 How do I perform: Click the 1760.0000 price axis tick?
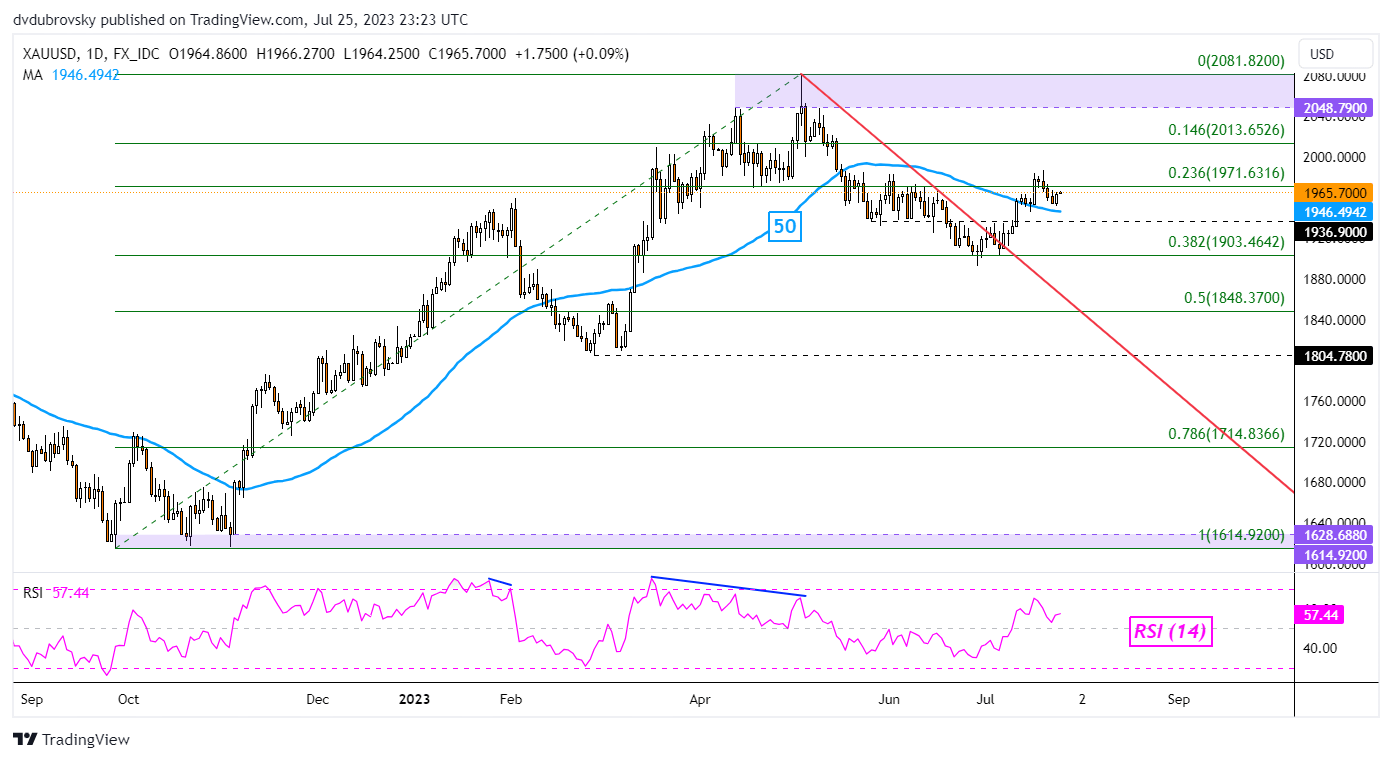point(1335,401)
